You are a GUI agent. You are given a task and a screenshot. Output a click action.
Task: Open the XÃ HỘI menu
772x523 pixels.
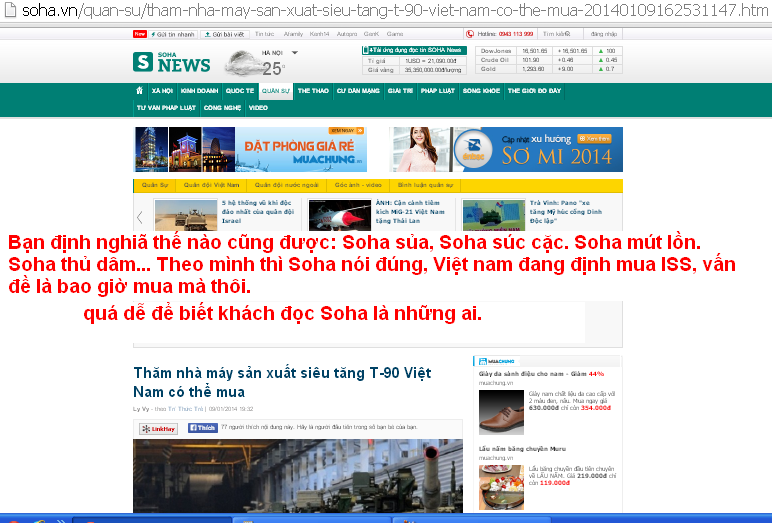[162, 91]
